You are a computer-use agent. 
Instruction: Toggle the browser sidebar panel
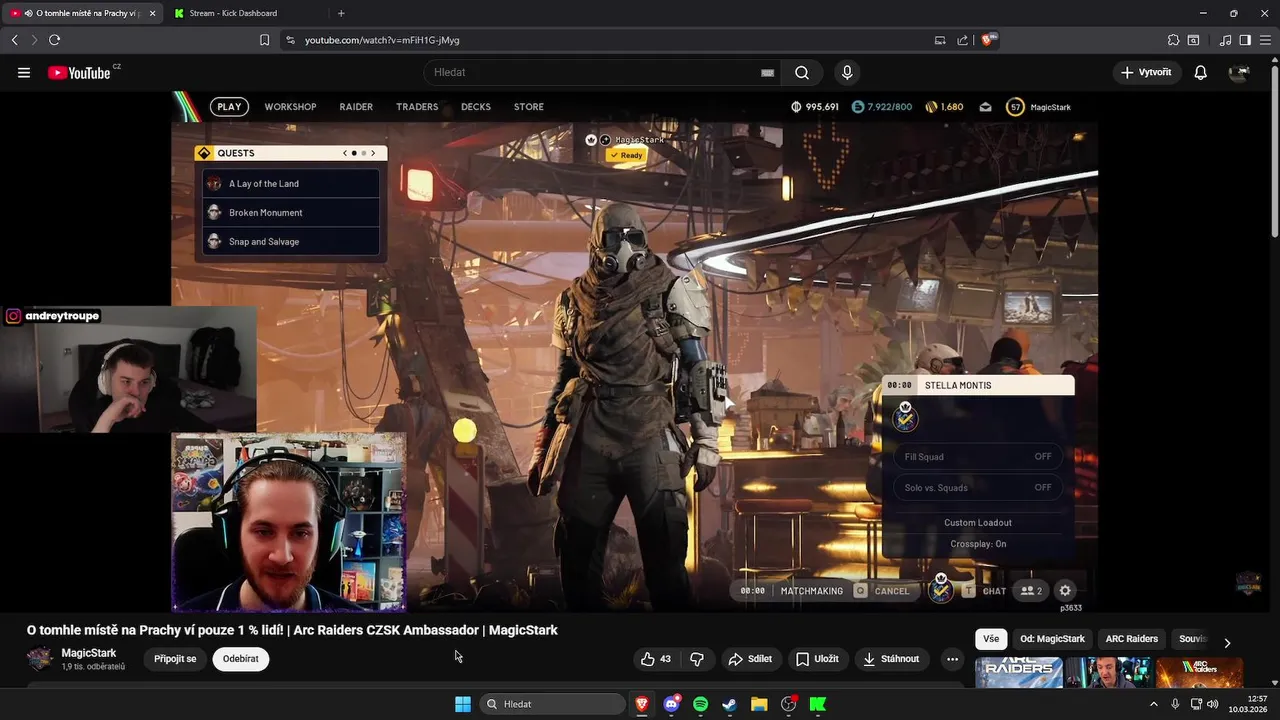coord(1245,40)
